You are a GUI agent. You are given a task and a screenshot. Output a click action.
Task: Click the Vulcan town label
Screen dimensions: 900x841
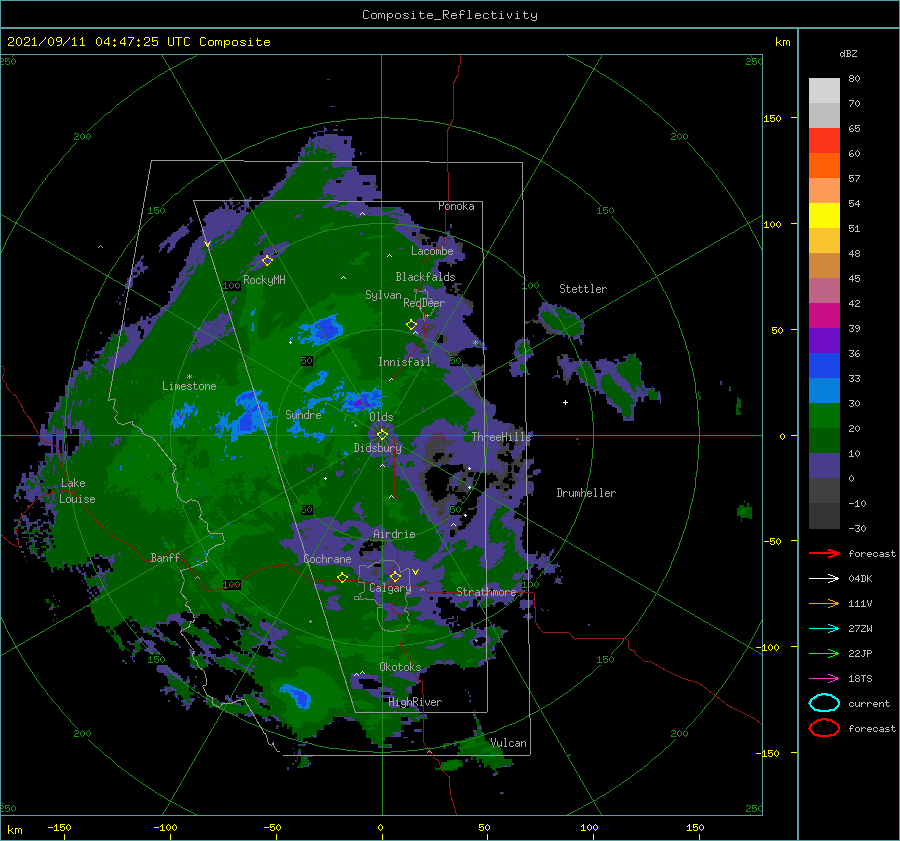pyautogui.click(x=508, y=743)
